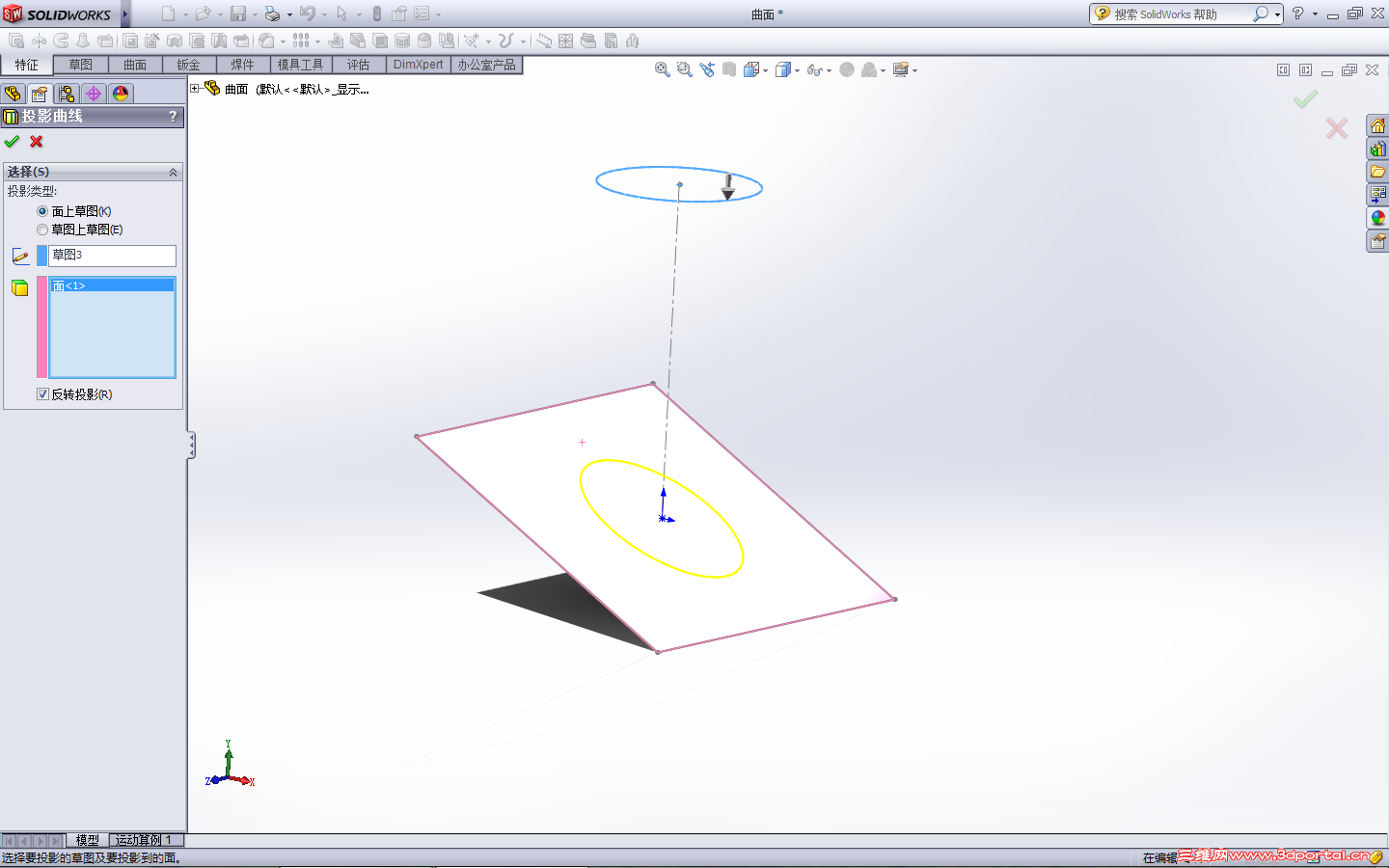Click Previous View icon
This screenshot has height=868, width=1389.
[707, 69]
